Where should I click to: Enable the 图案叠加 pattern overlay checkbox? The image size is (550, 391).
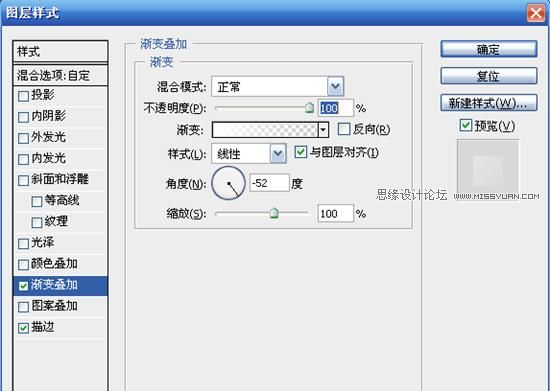(23, 307)
